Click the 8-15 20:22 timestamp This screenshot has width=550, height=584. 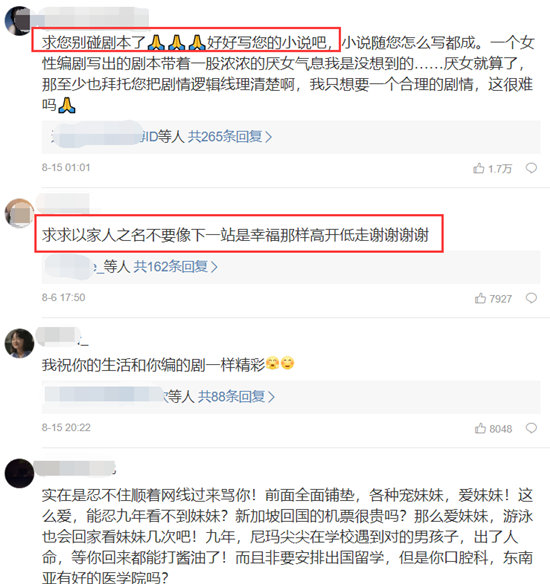[66, 428]
